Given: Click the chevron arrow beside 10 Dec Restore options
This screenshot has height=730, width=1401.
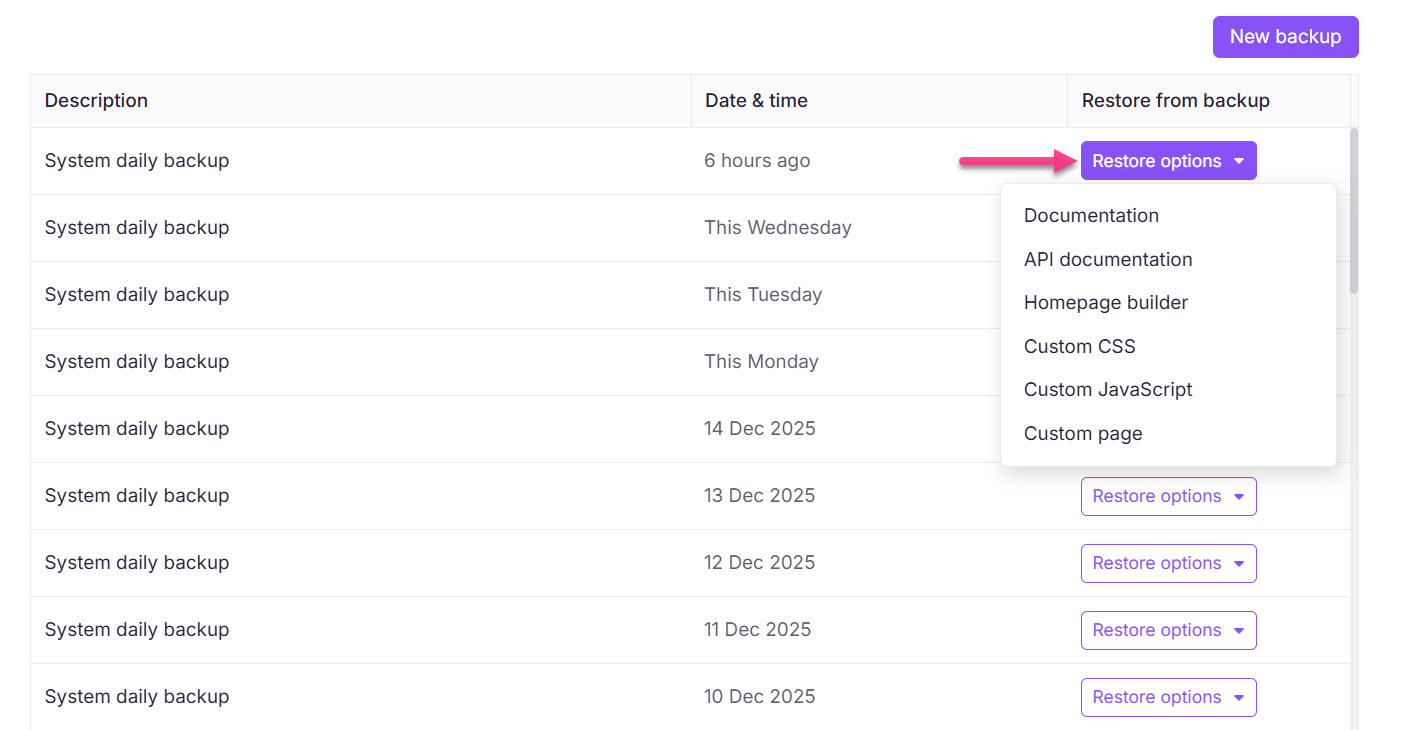Looking at the screenshot, I should (1240, 697).
